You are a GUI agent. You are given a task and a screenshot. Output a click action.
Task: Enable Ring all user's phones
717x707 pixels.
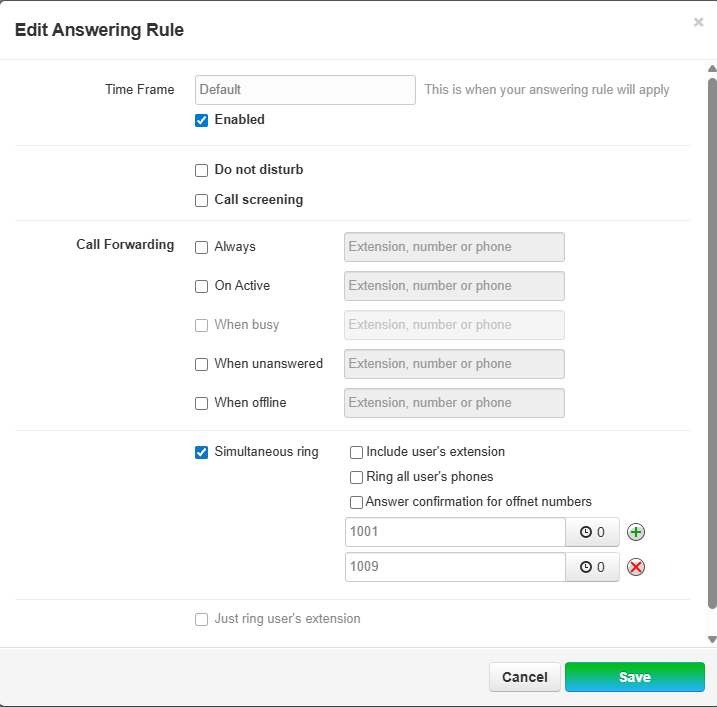pyautogui.click(x=357, y=477)
